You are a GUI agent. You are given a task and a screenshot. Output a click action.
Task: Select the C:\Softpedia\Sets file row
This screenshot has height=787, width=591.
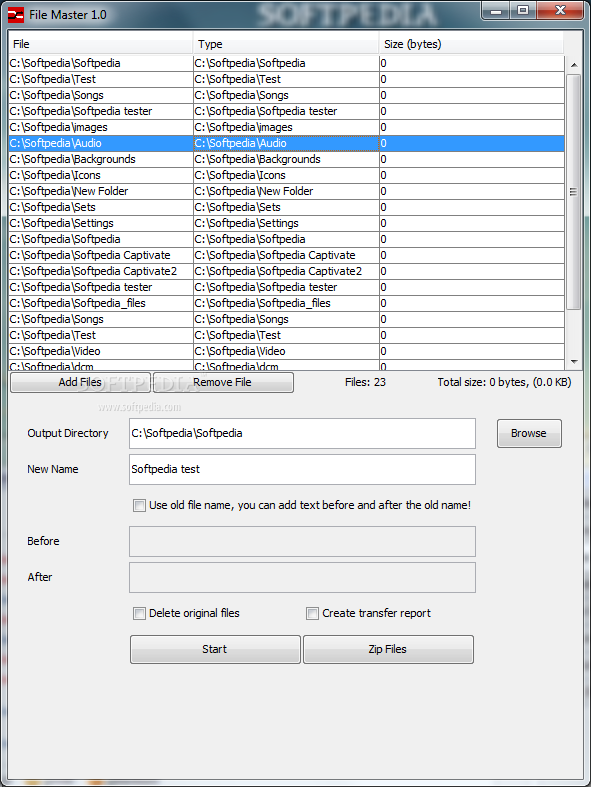(x=286, y=208)
